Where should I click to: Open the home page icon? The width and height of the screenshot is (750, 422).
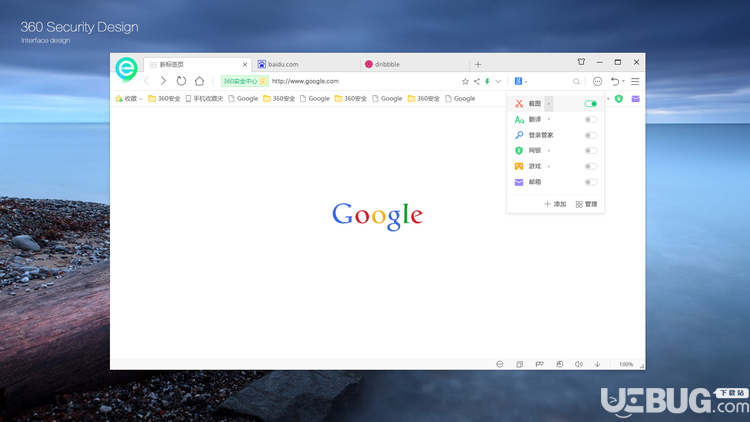pos(199,81)
